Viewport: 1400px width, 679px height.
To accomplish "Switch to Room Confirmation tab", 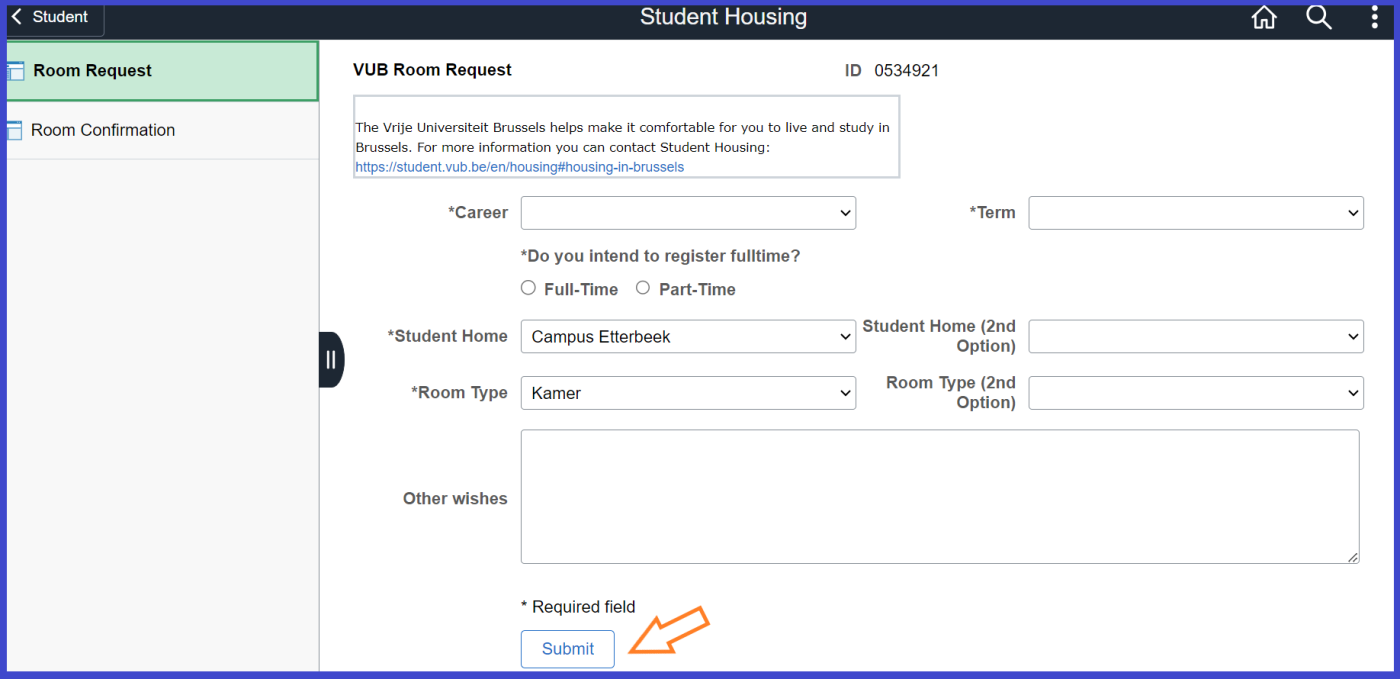I will pyautogui.click(x=103, y=130).
